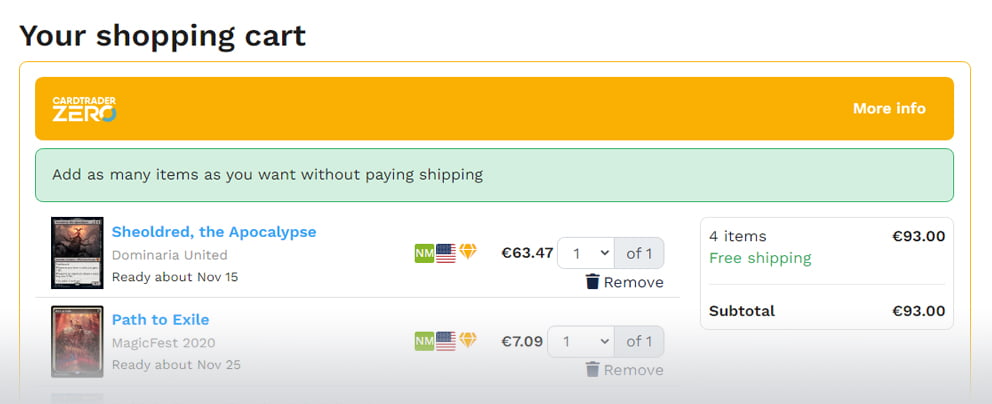The height and width of the screenshot is (404, 992).
Task: Open Sheoldred, the Apocalypse product link
Action: click(214, 232)
